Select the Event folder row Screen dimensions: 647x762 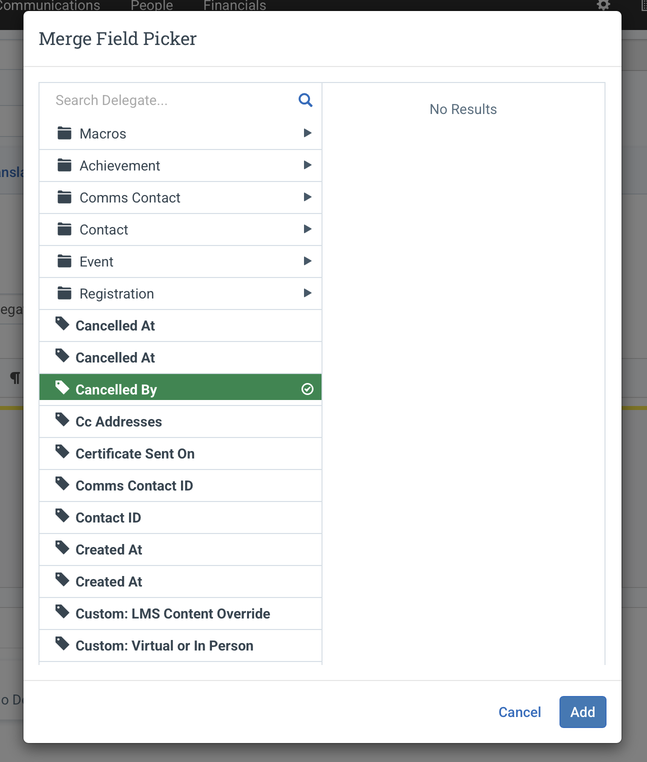180,261
